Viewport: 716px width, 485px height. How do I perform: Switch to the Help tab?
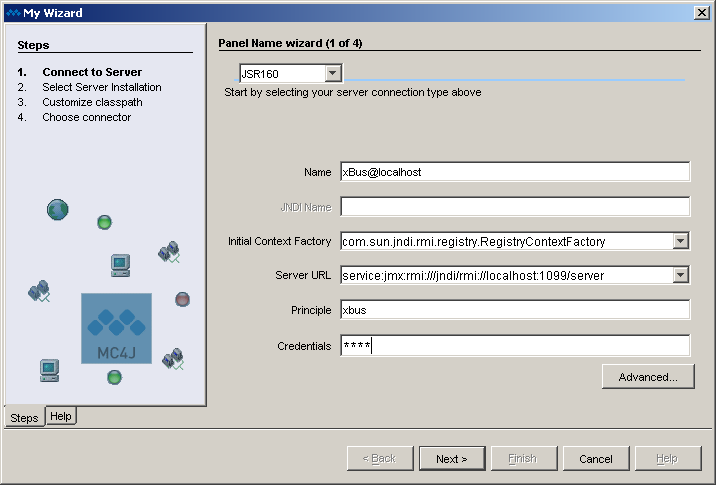(61, 416)
